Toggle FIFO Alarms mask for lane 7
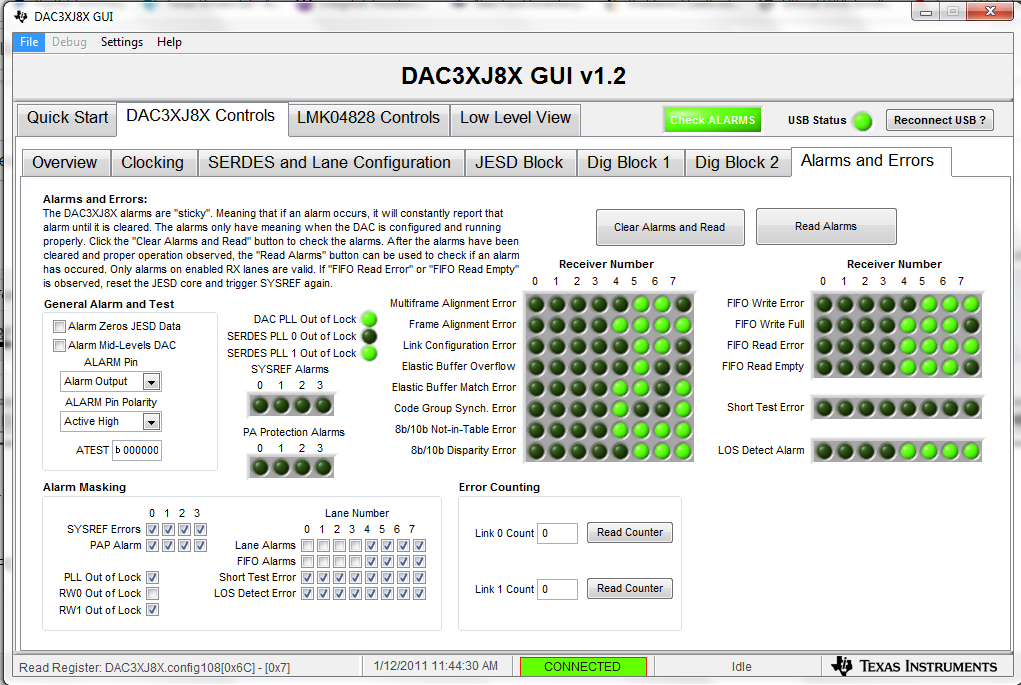This screenshot has width=1021, height=685. click(419, 561)
